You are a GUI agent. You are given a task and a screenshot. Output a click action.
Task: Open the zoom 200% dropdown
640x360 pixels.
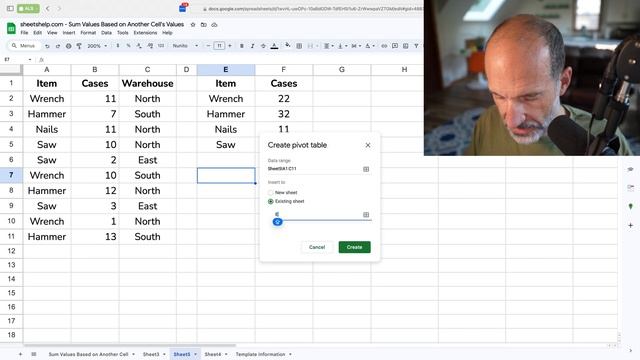[x=97, y=46]
